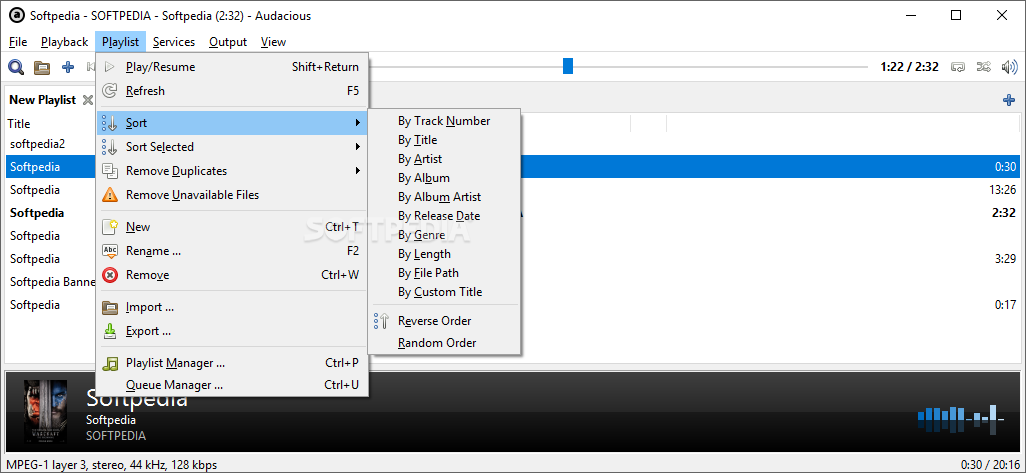Open Playlist Manager ...
Screen dimensions: 1026x473
(x=232, y=362)
